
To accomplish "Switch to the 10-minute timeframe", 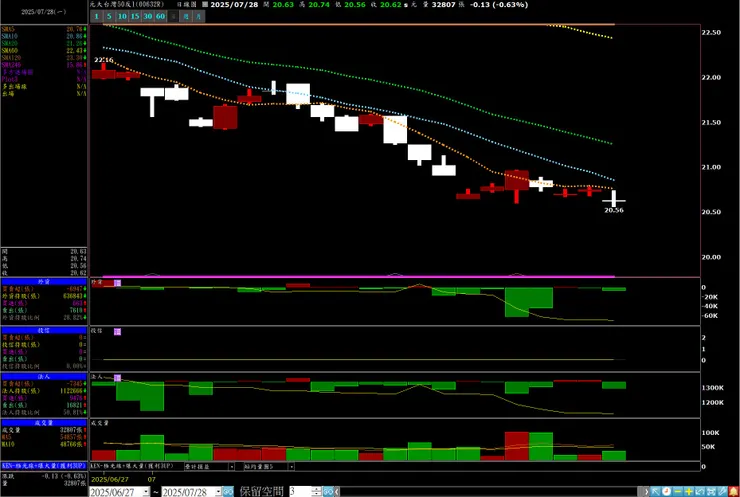I will coord(122,16).
